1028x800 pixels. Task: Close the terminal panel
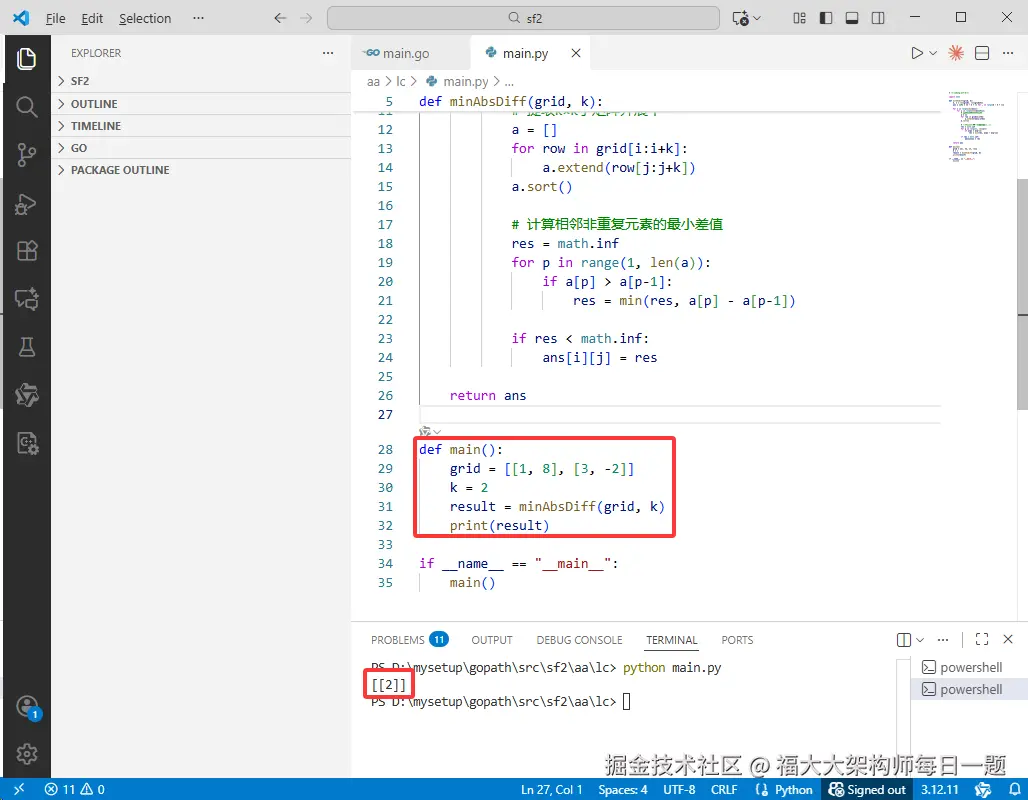point(1008,639)
